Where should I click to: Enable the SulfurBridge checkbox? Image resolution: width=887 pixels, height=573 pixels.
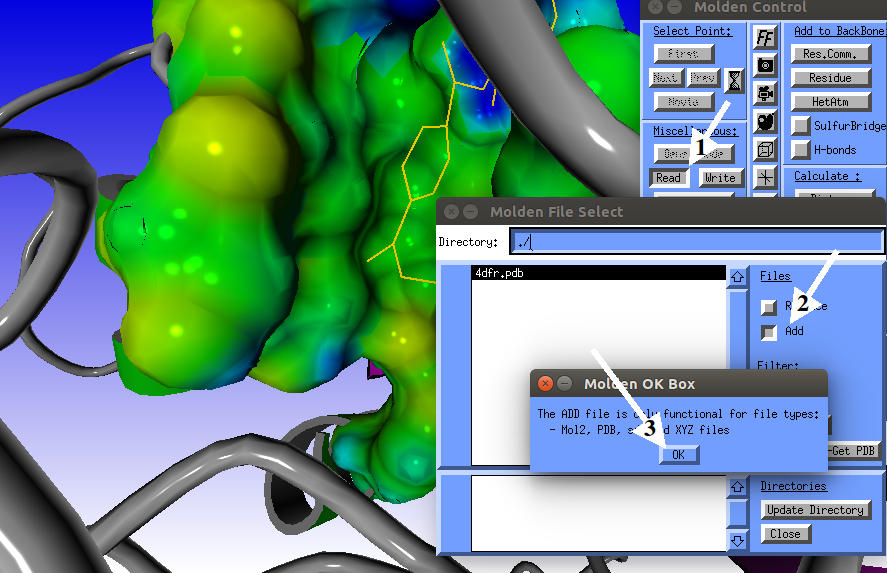pos(801,126)
